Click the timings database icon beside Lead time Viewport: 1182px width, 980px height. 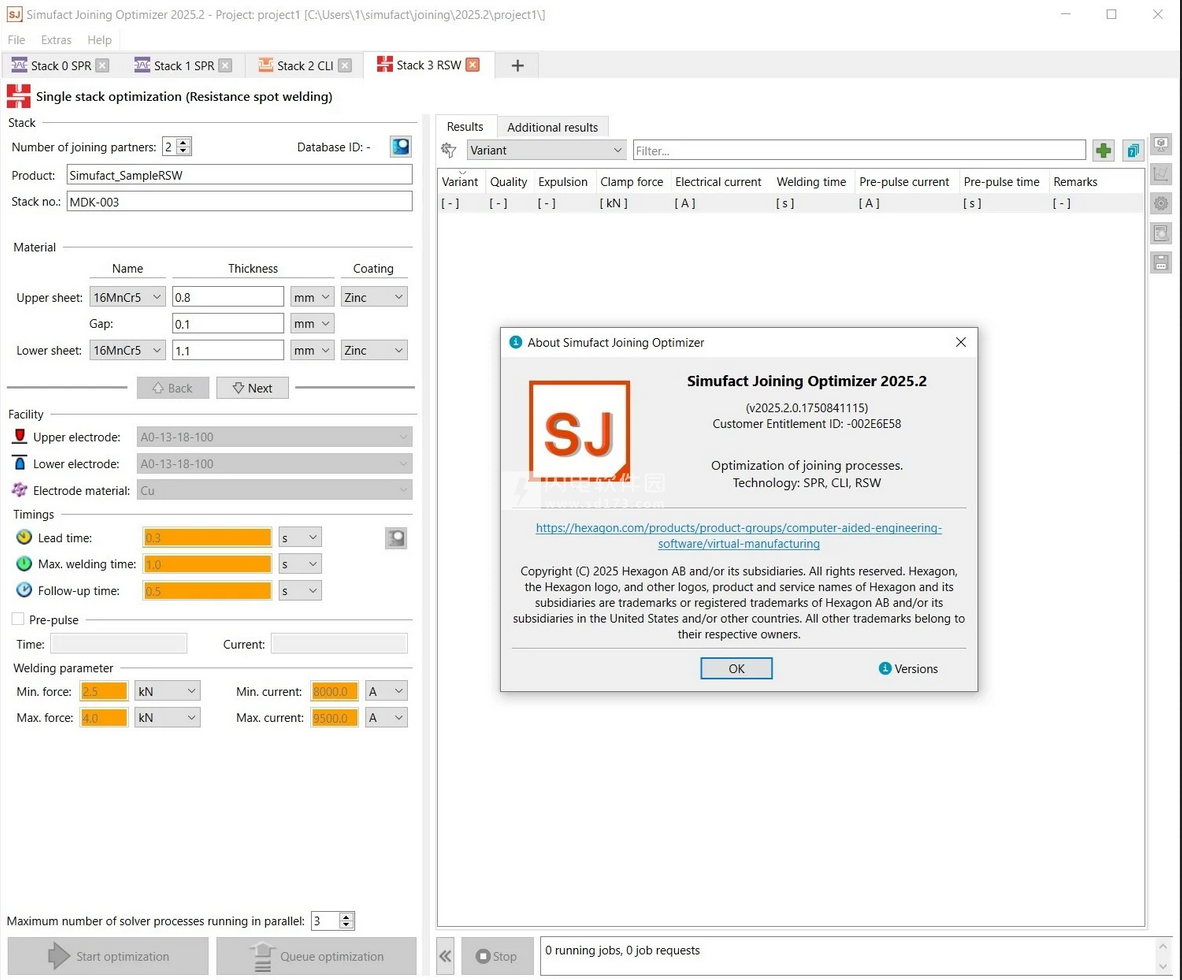[396, 538]
